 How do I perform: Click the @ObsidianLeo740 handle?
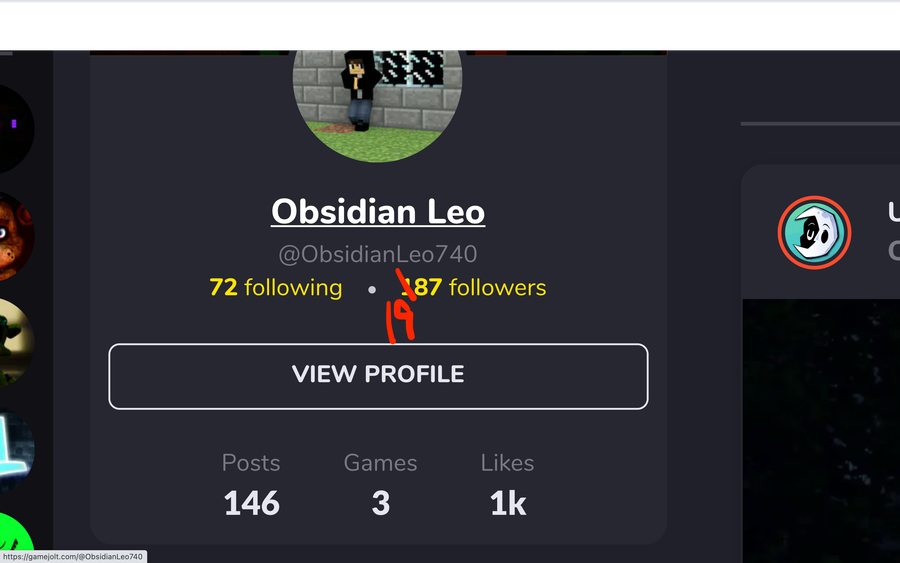378,254
